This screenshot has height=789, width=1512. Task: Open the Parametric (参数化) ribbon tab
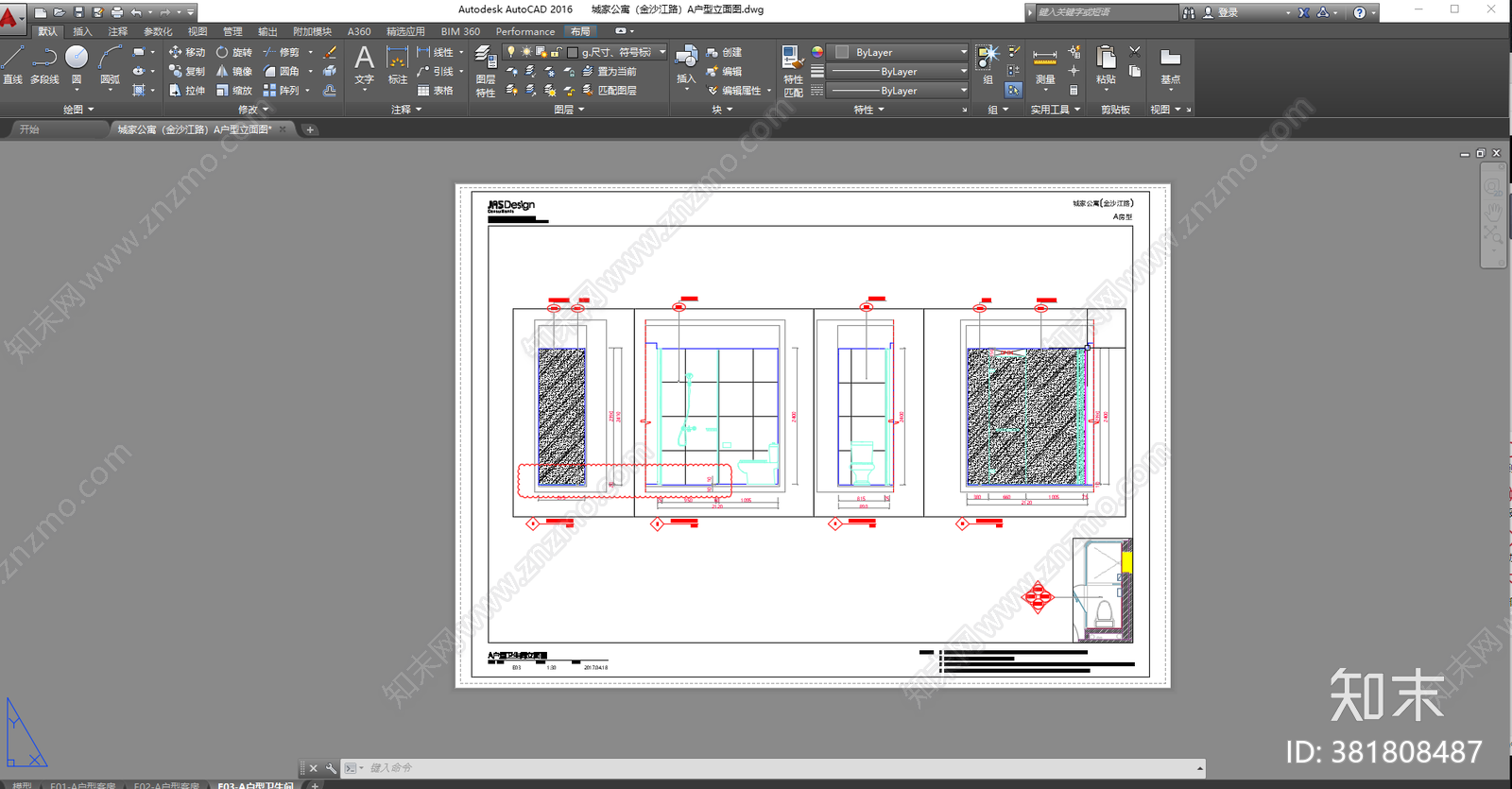(158, 31)
